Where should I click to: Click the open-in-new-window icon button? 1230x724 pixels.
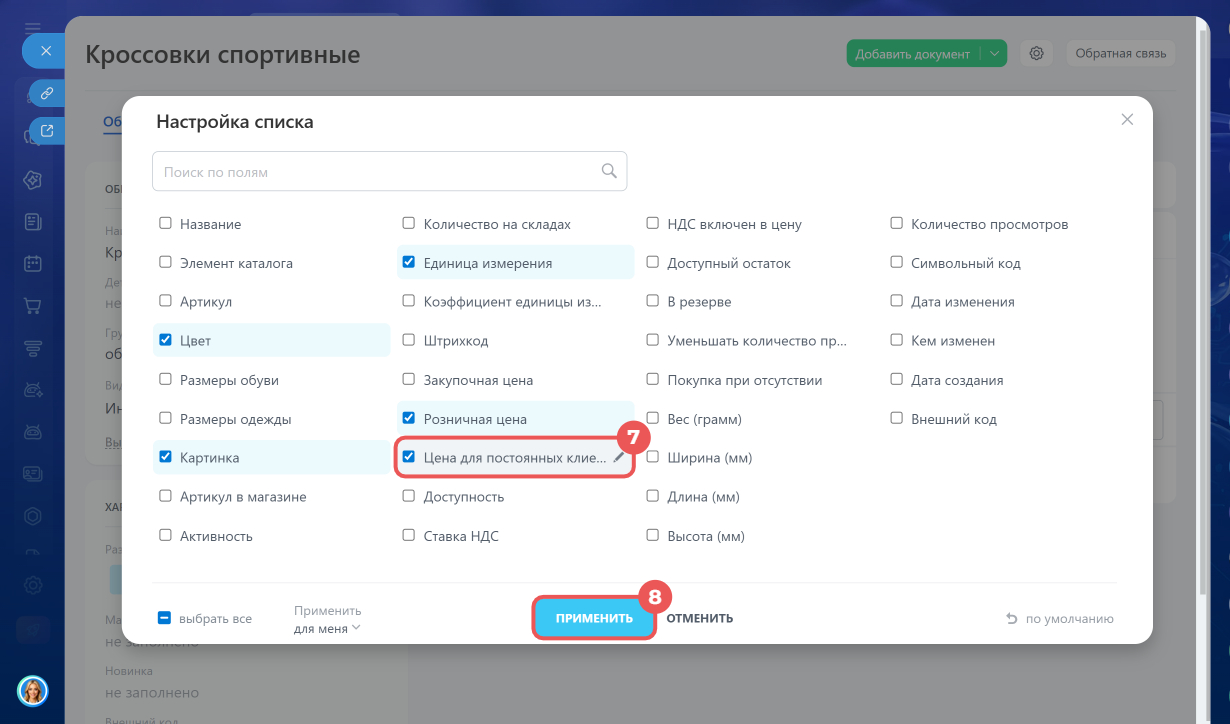(46, 130)
